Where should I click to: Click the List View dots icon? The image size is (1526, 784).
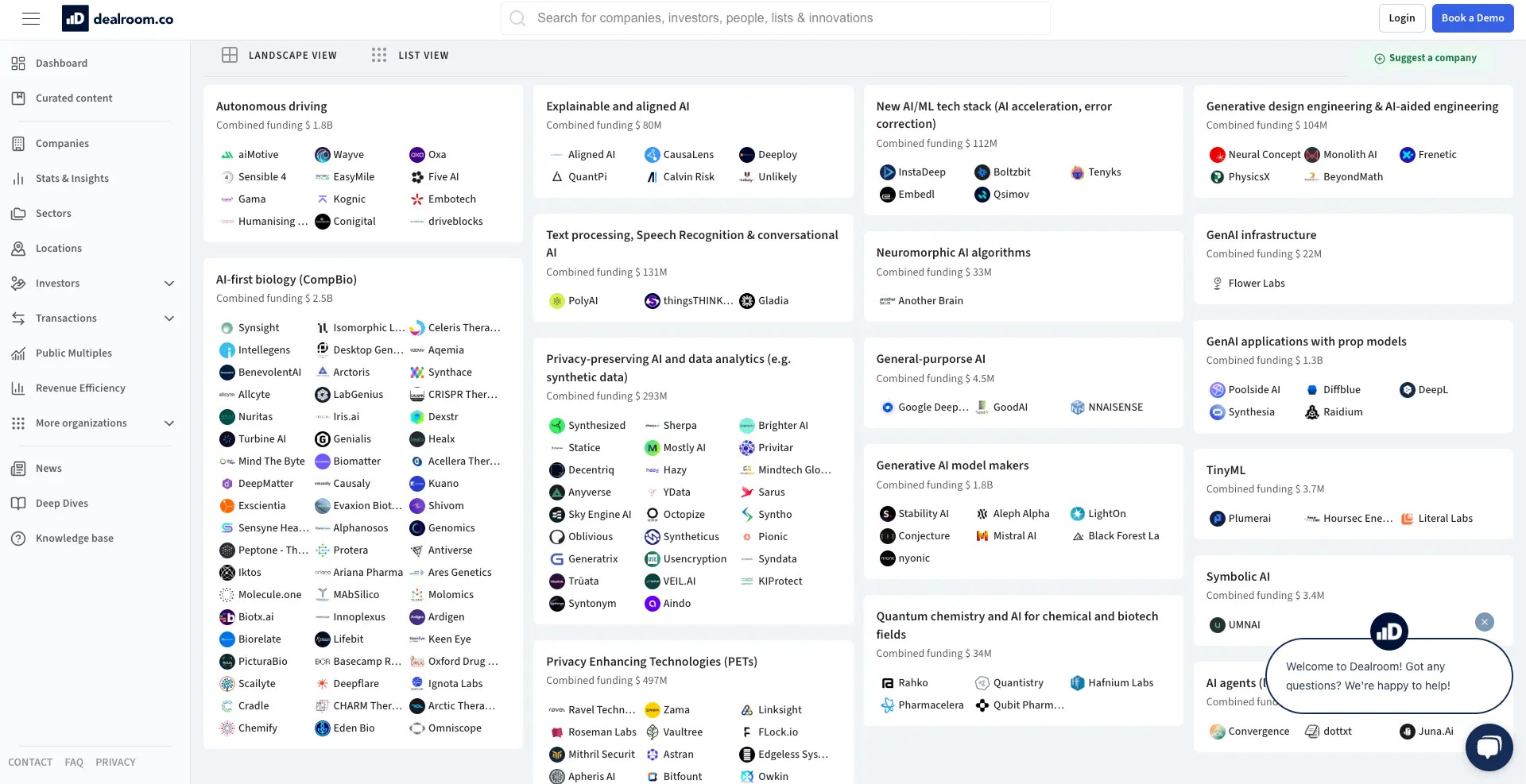(x=379, y=55)
